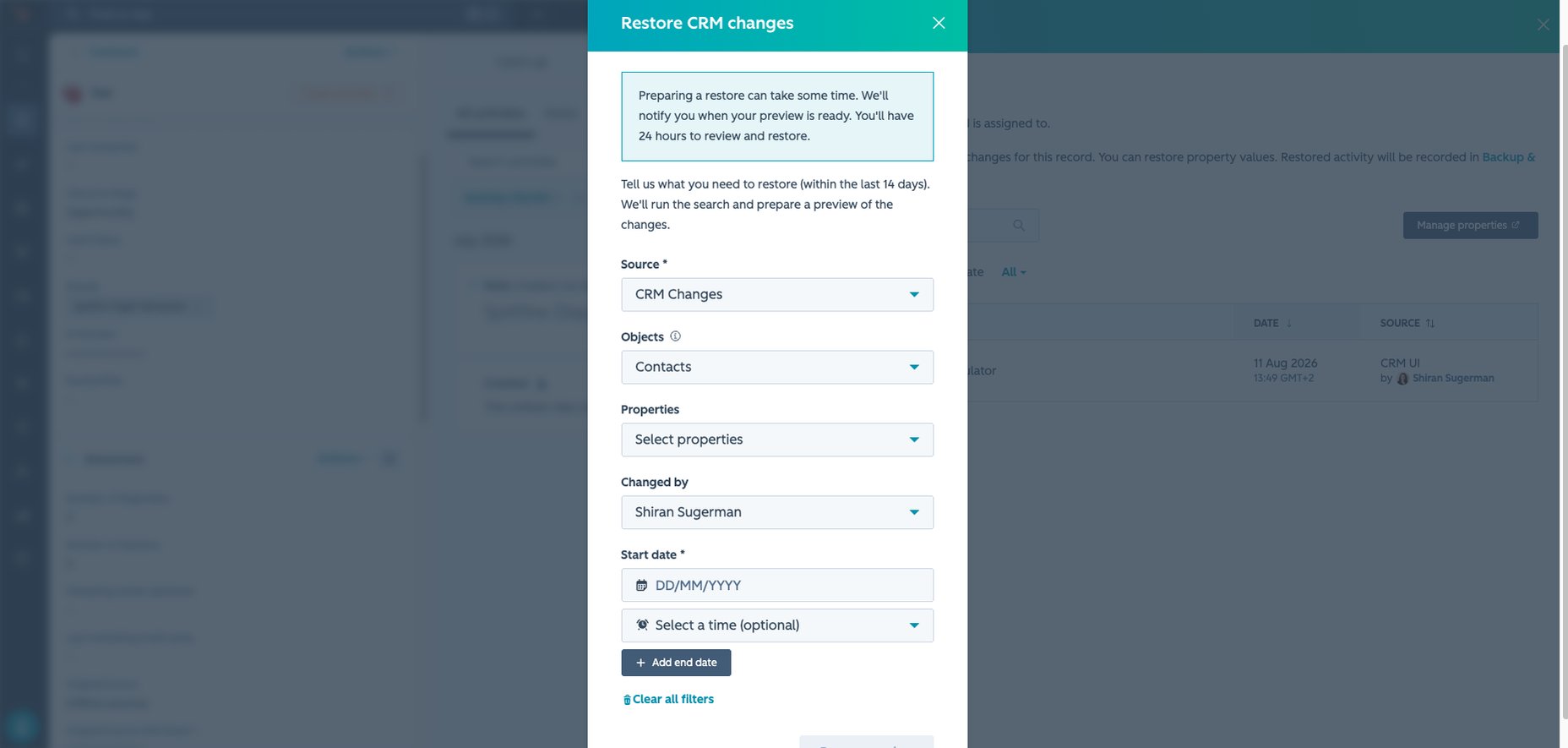This screenshot has width=1568, height=748.
Task: Open the Changed by dropdown
Action: pos(777,512)
